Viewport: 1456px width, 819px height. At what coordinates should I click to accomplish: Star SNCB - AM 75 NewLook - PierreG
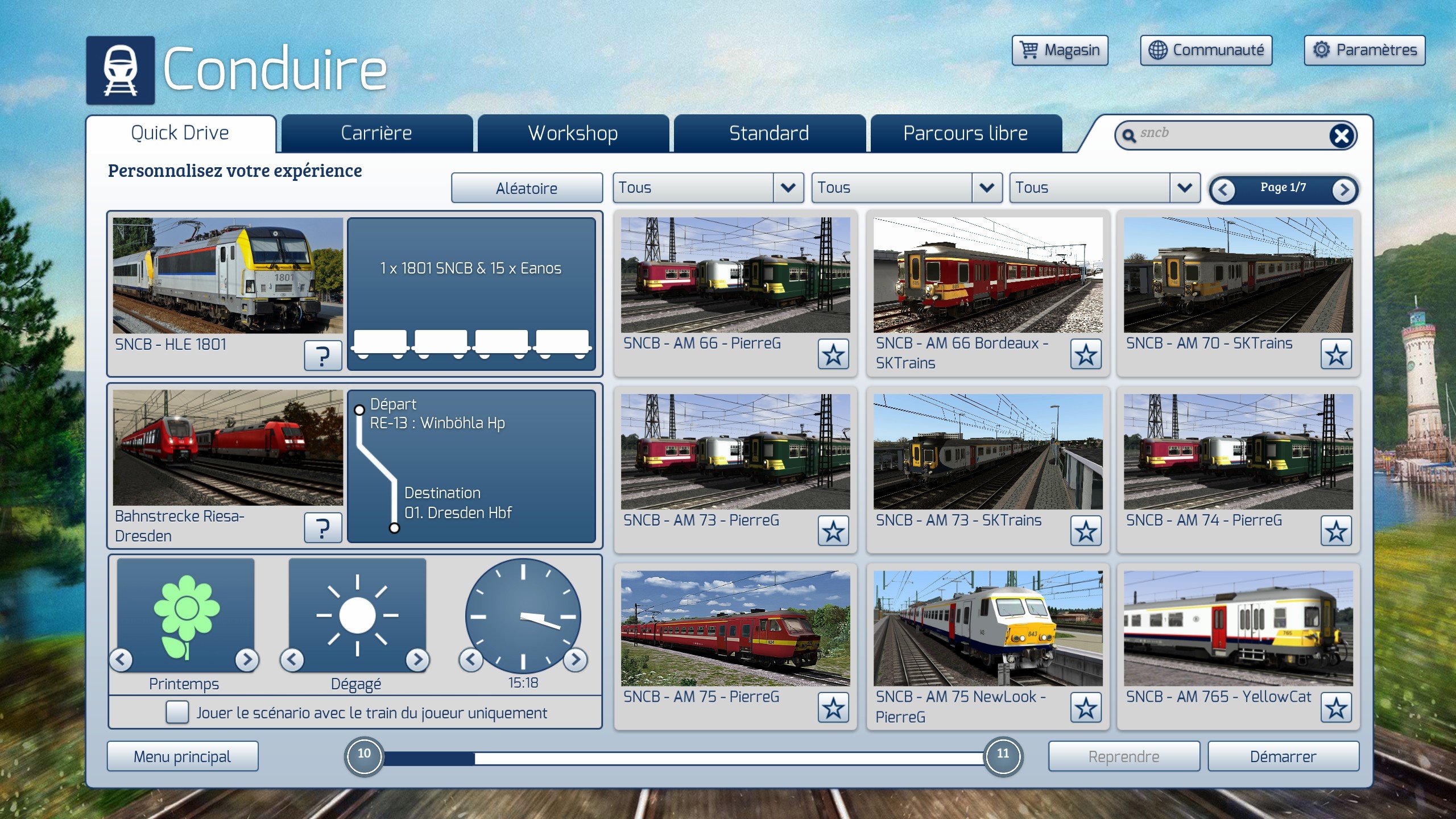point(1086,708)
